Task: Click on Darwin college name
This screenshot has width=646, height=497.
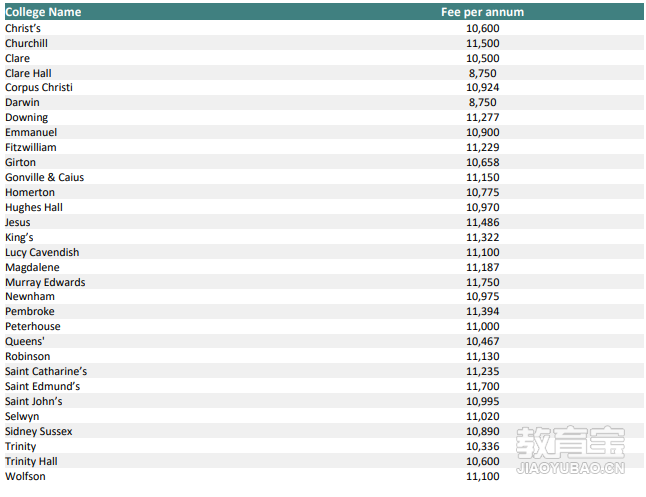Action: point(22,102)
